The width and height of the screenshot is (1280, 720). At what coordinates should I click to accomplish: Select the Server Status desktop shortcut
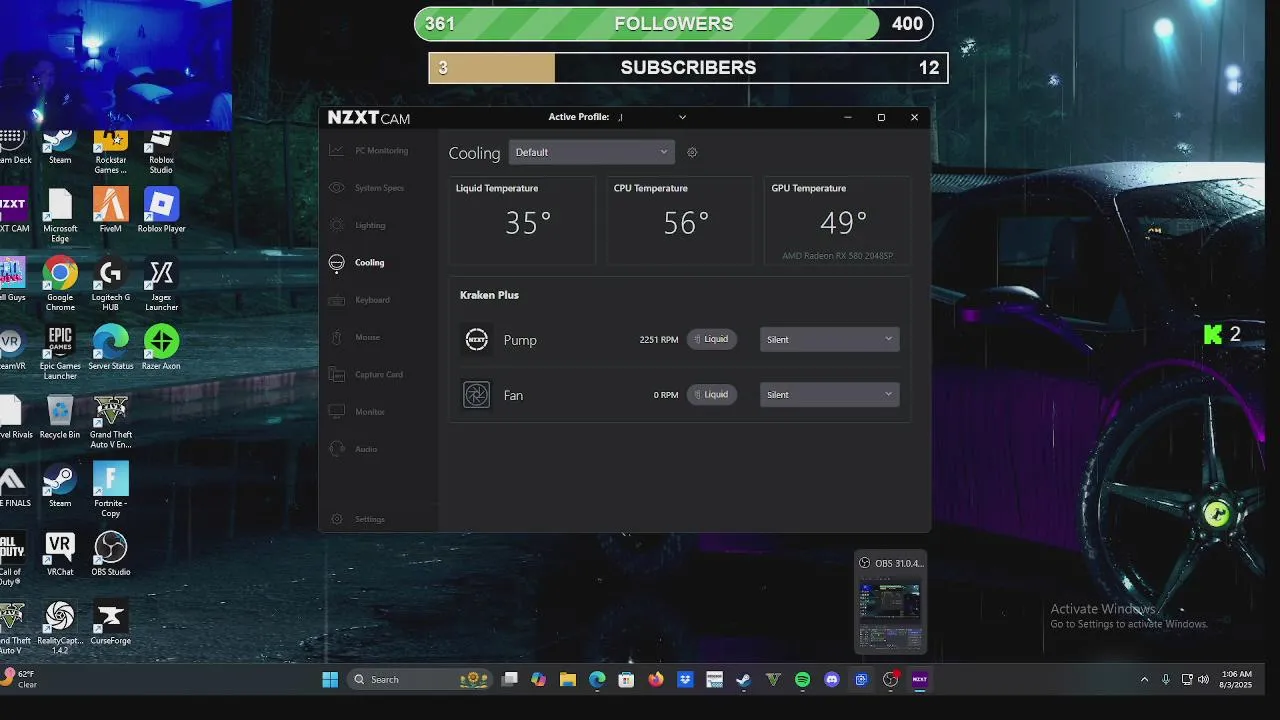tap(111, 348)
